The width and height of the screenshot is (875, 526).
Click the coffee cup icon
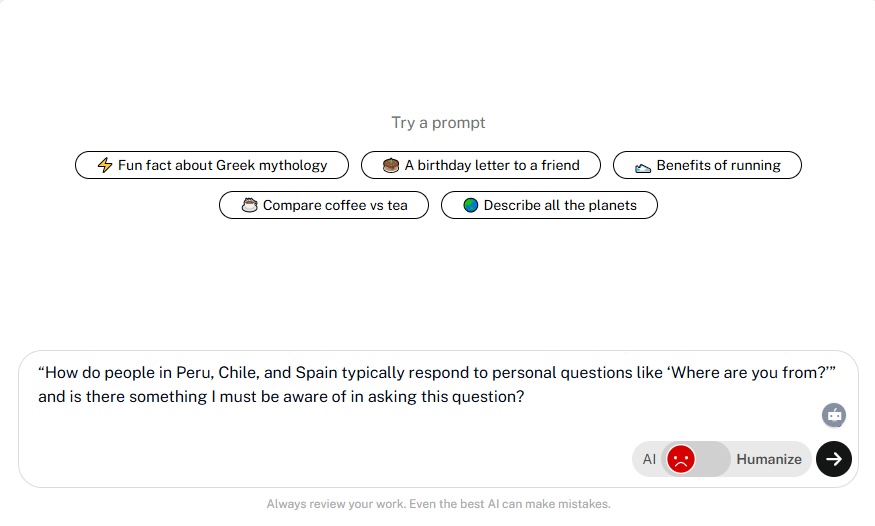[x=249, y=205]
